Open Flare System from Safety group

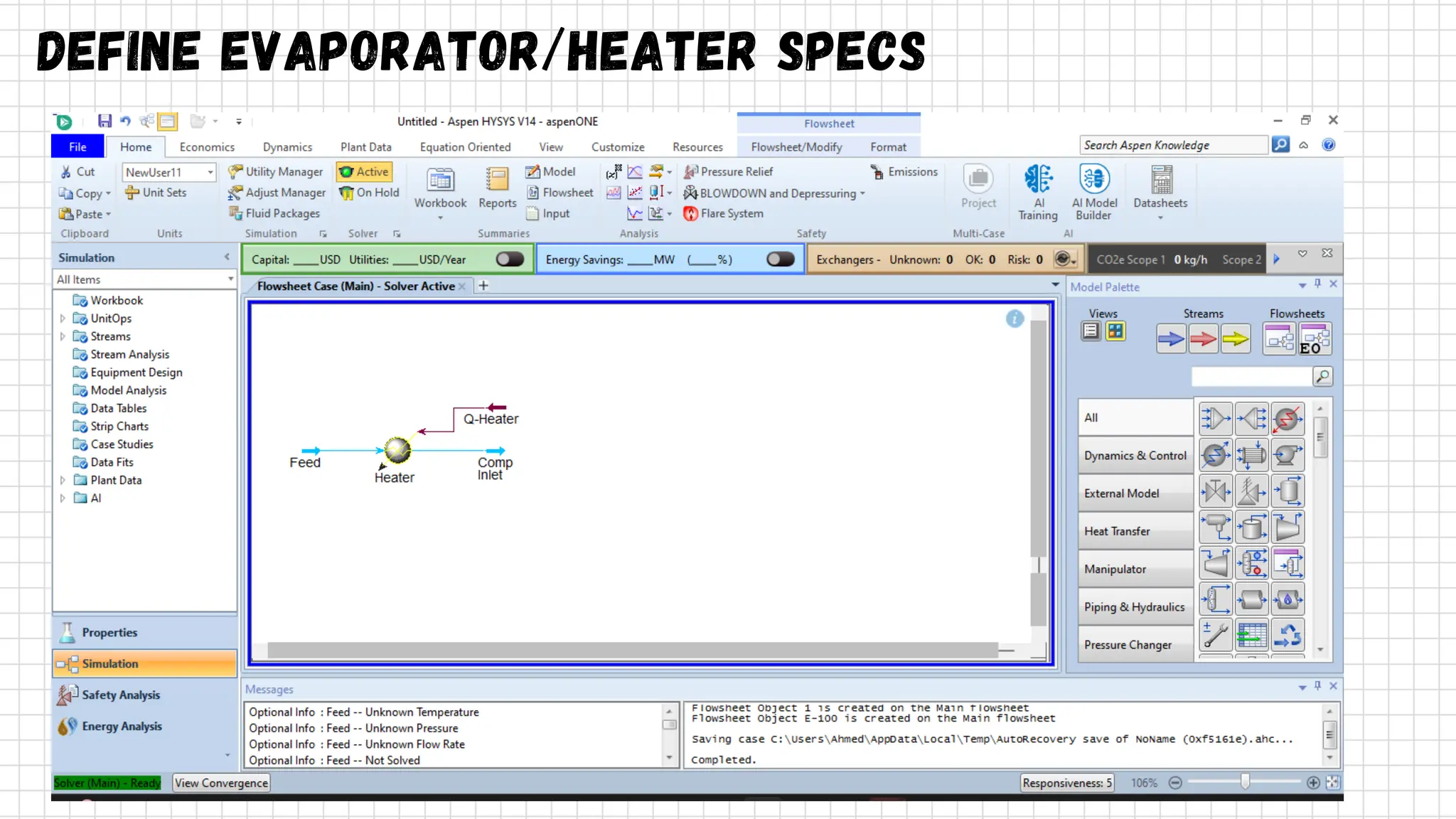[x=723, y=213]
